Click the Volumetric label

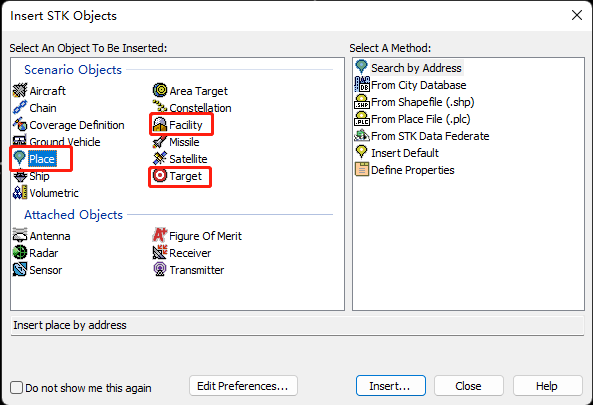[x=54, y=193]
